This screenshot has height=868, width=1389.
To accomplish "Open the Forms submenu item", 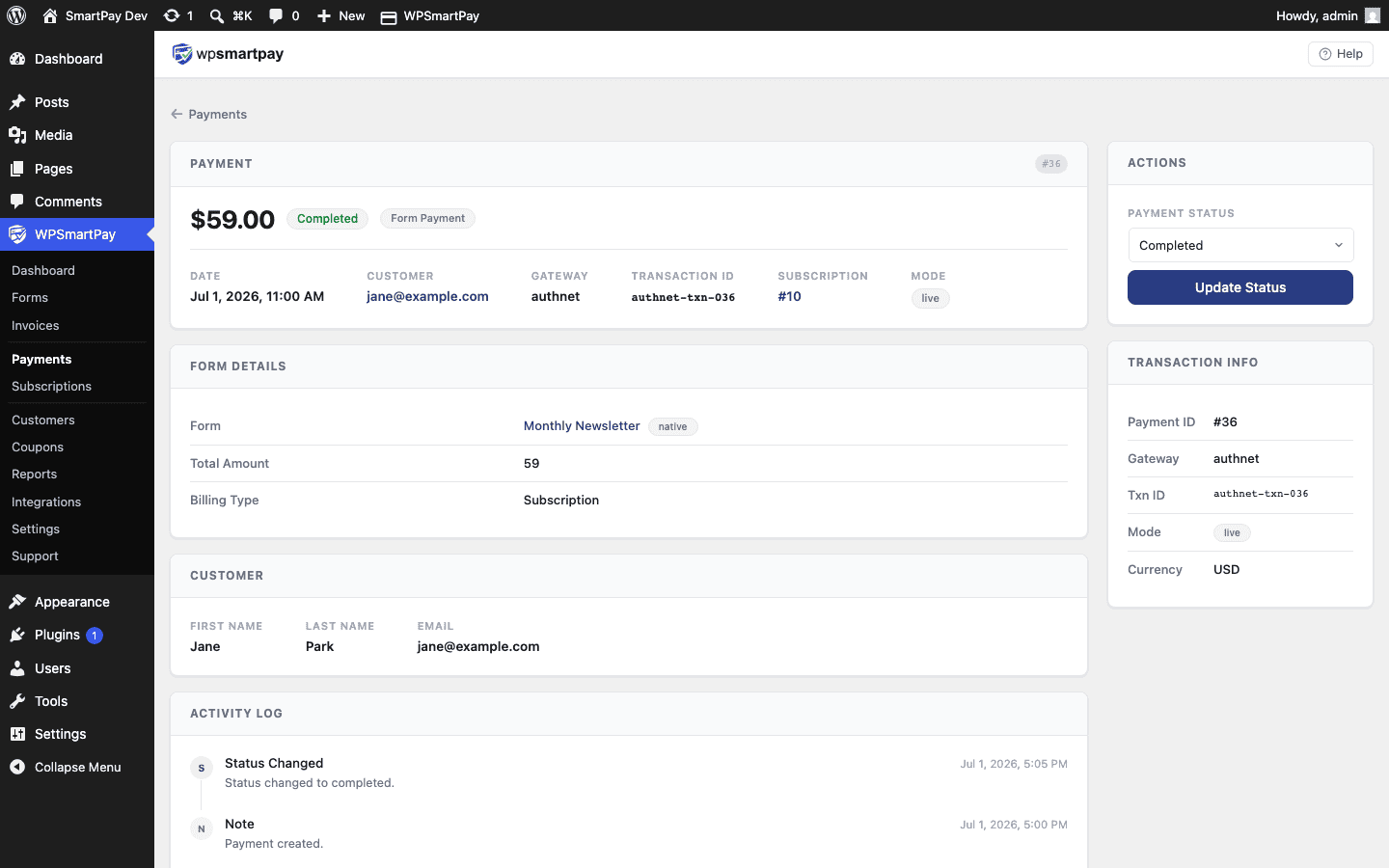I will click(30, 298).
